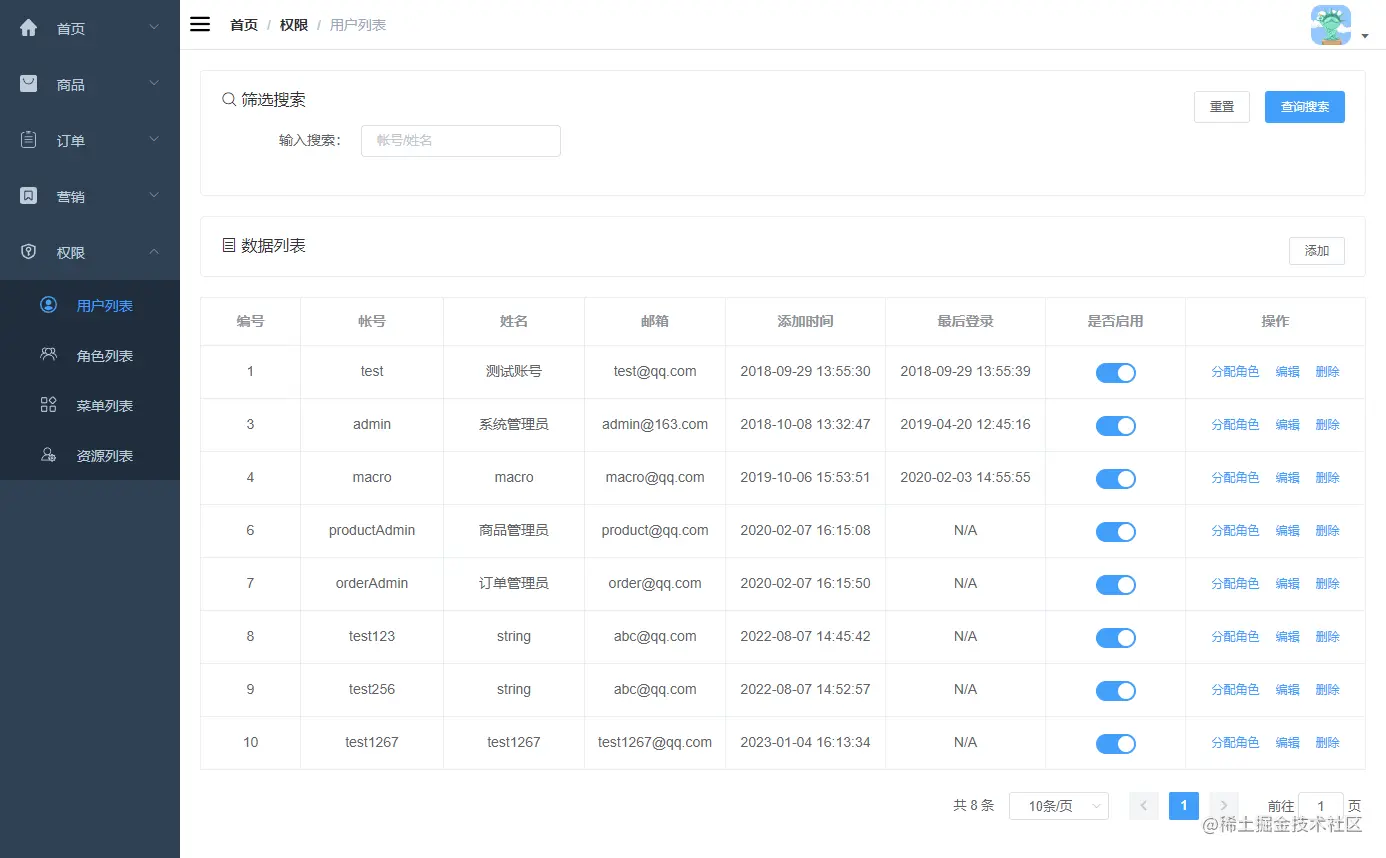Expand the 营销 sidebar chevron
Viewport: 1386px width, 858px height.
coord(154,195)
